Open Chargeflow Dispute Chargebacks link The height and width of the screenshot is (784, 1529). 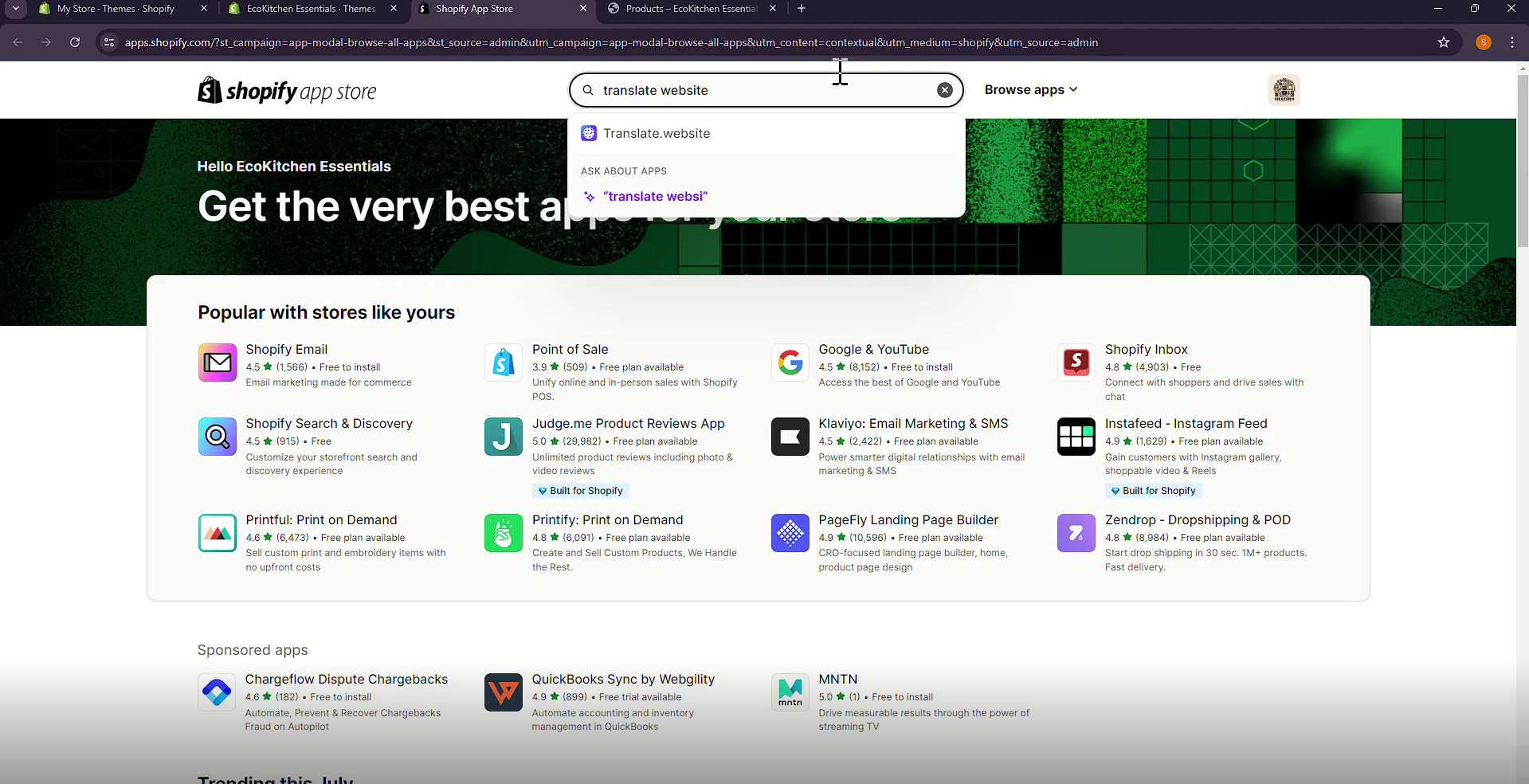[x=347, y=679]
